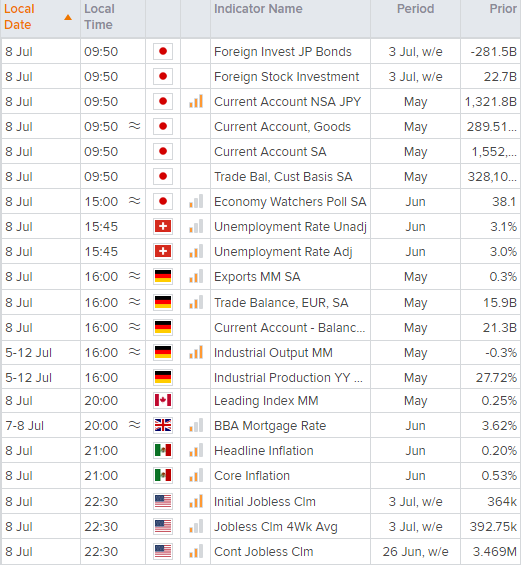Click US flag beside Initial Jobless Clm

point(163,502)
